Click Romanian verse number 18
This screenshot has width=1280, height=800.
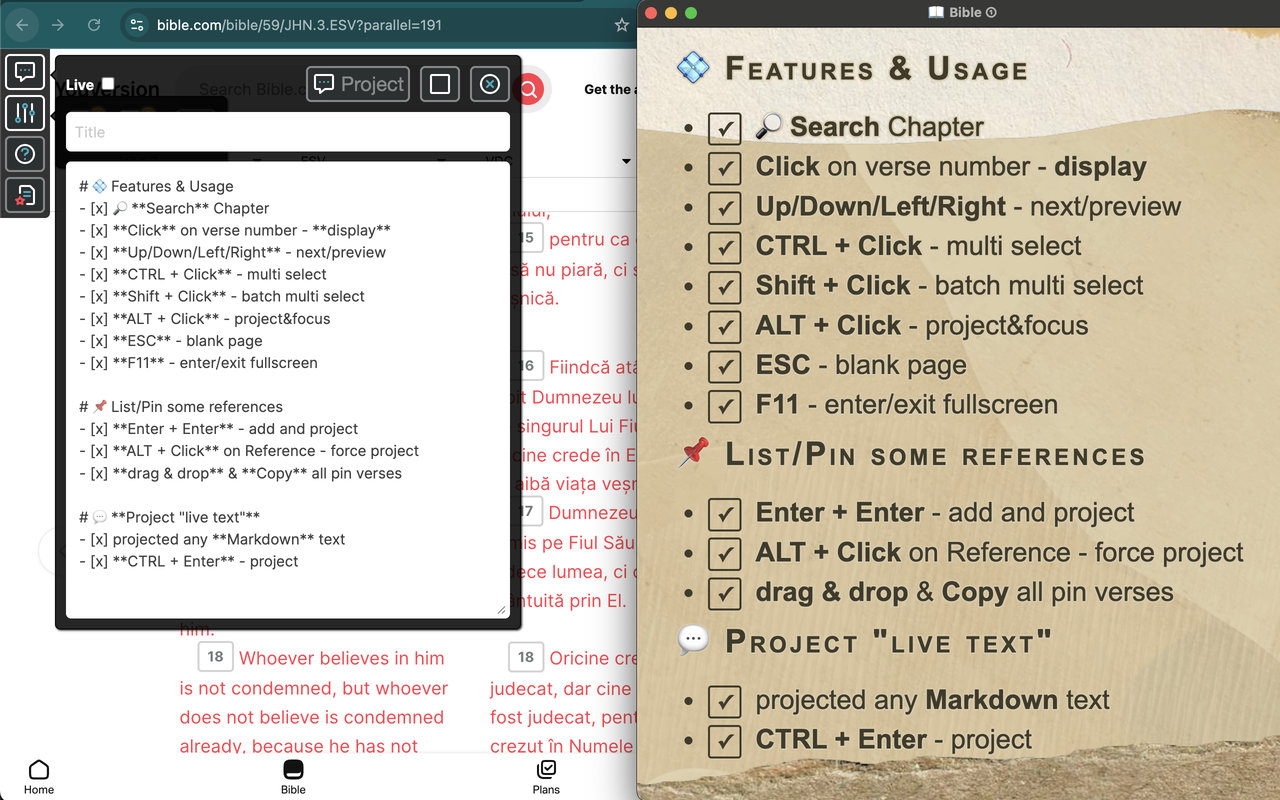(x=526, y=657)
